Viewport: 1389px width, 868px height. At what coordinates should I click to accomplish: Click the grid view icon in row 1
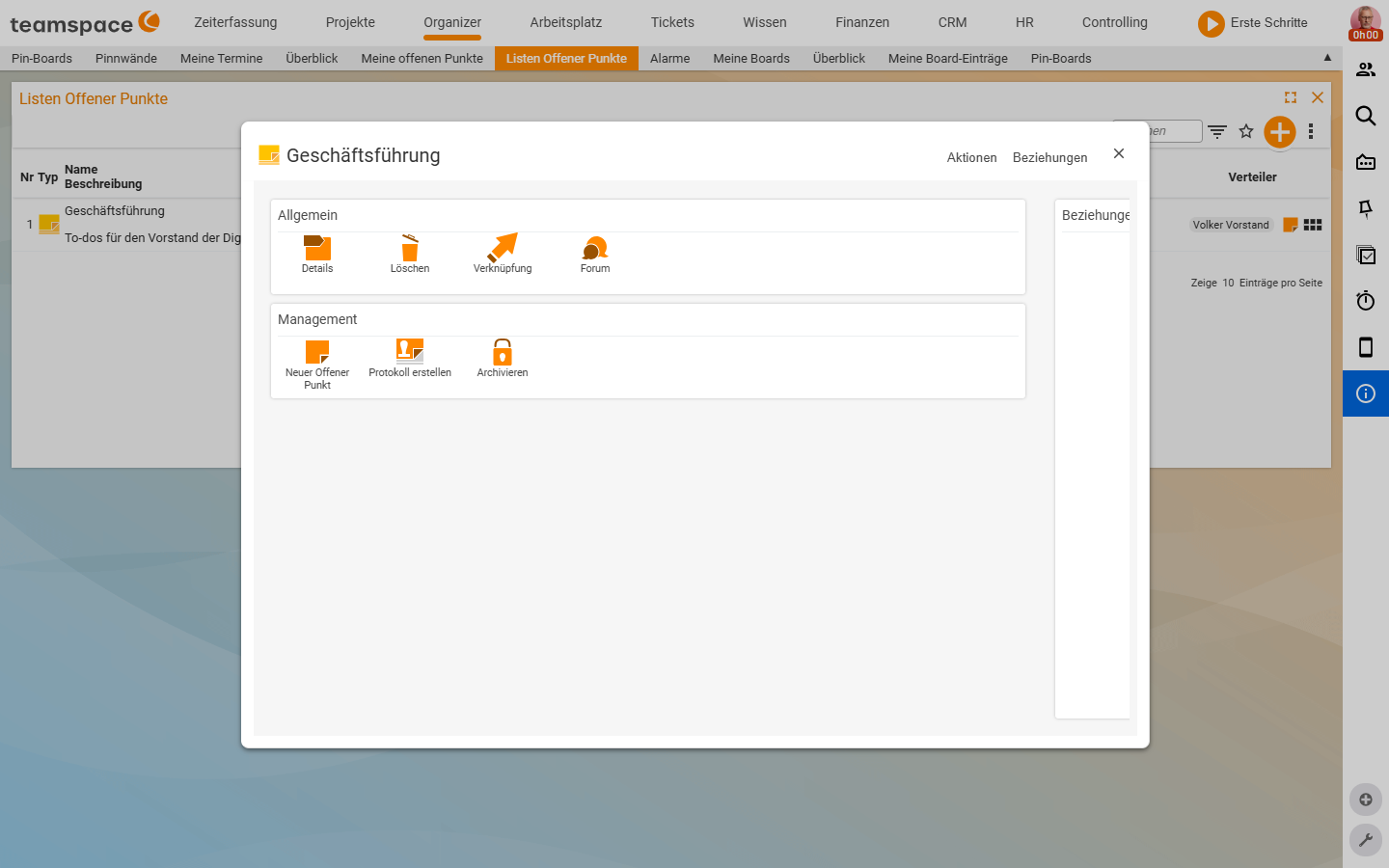pyautogui.click(x=1313, y=225)
